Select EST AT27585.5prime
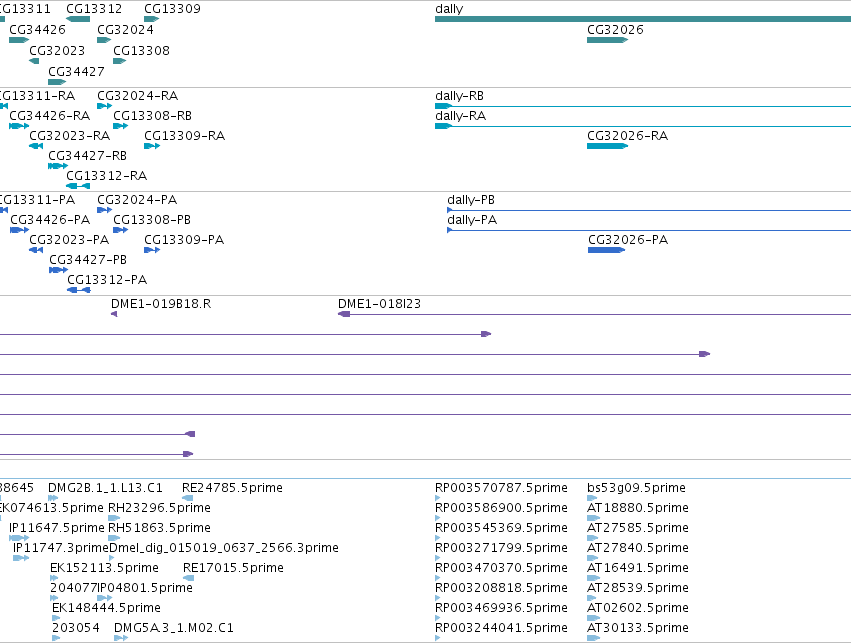Screen dimensions: 851x643 pos(592,538)
